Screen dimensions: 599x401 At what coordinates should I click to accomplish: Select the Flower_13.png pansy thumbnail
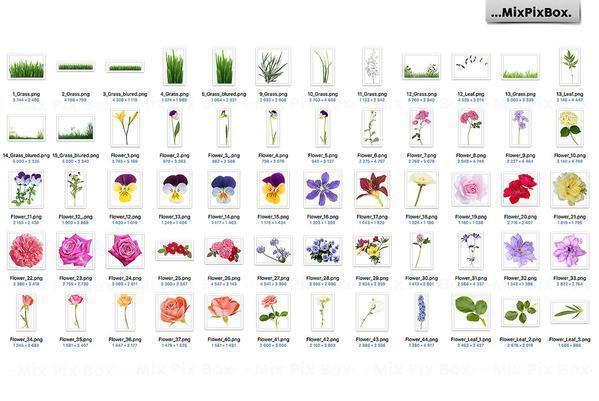175,189
